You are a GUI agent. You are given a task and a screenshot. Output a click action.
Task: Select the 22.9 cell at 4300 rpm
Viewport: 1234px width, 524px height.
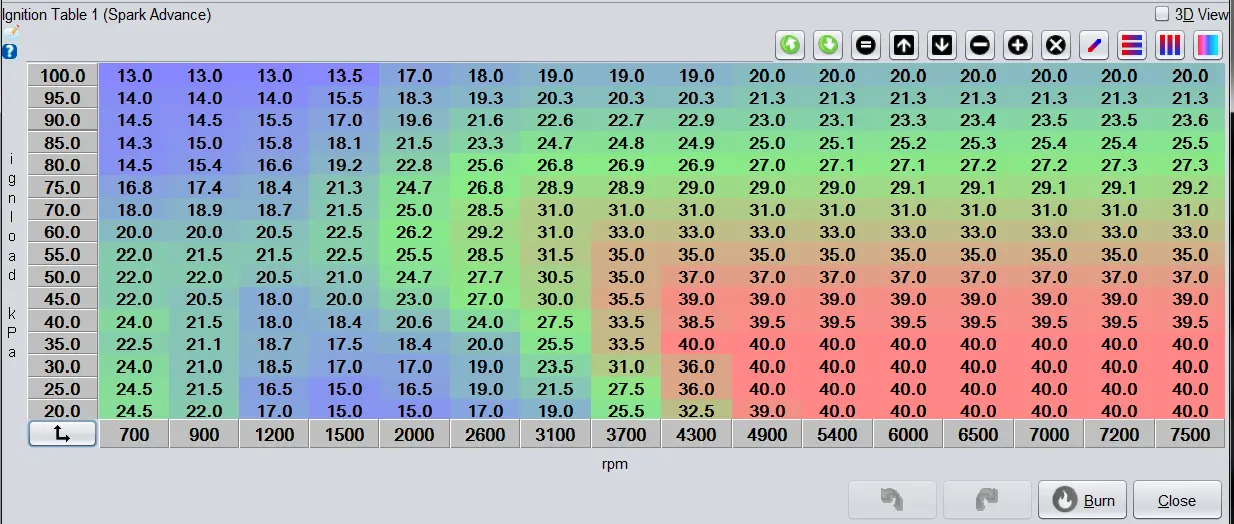click(697, 120)
